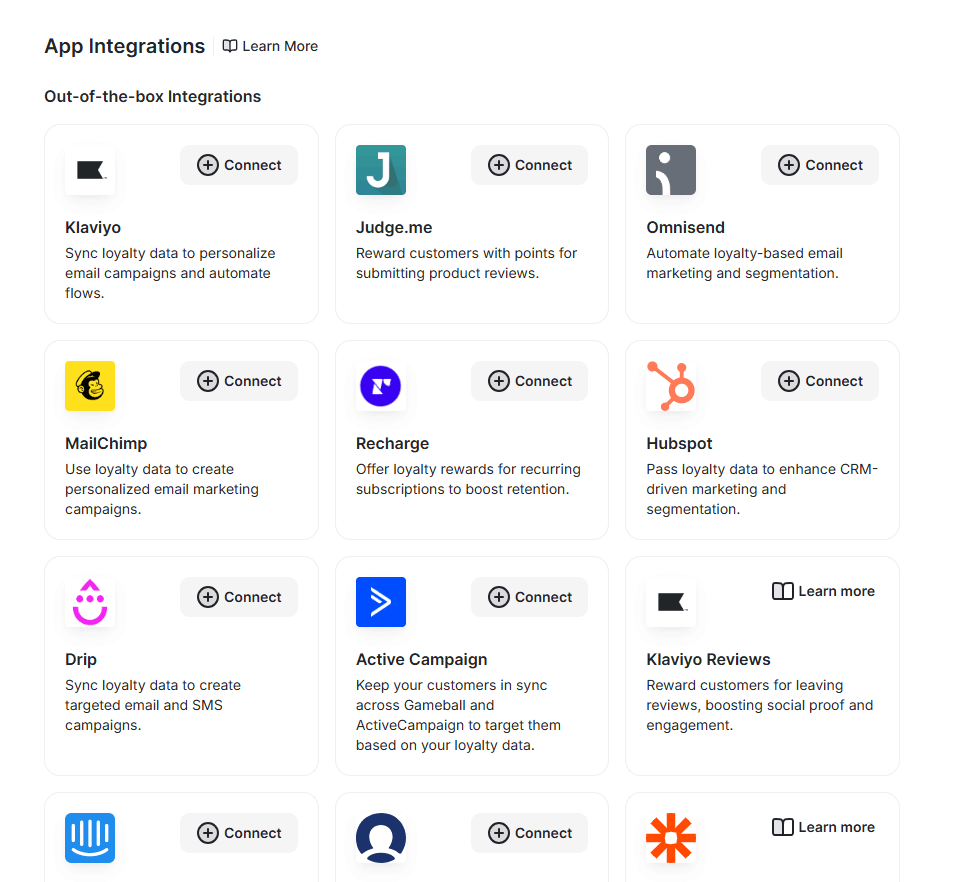Click the Klaviyo card title

coord(93,228)
